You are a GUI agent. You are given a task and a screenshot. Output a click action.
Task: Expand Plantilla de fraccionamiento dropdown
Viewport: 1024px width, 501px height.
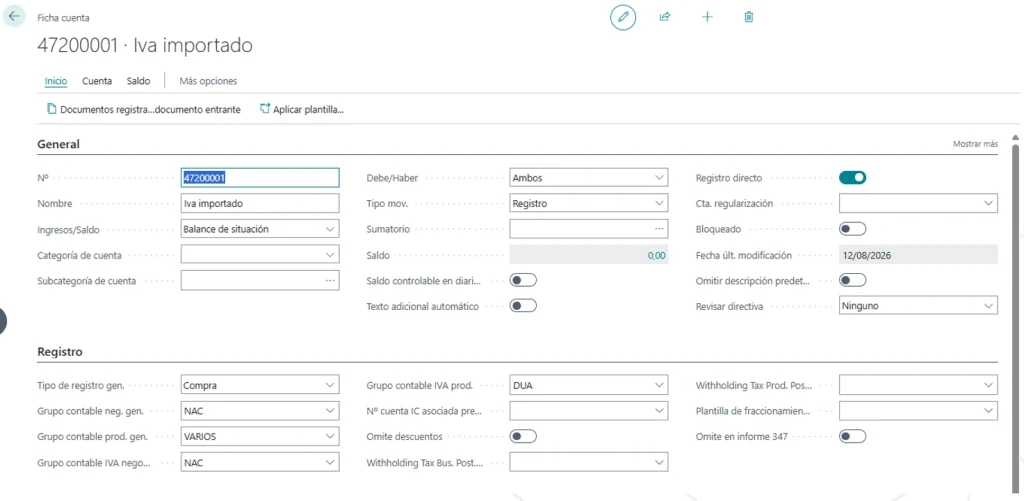tap(988, 411)
